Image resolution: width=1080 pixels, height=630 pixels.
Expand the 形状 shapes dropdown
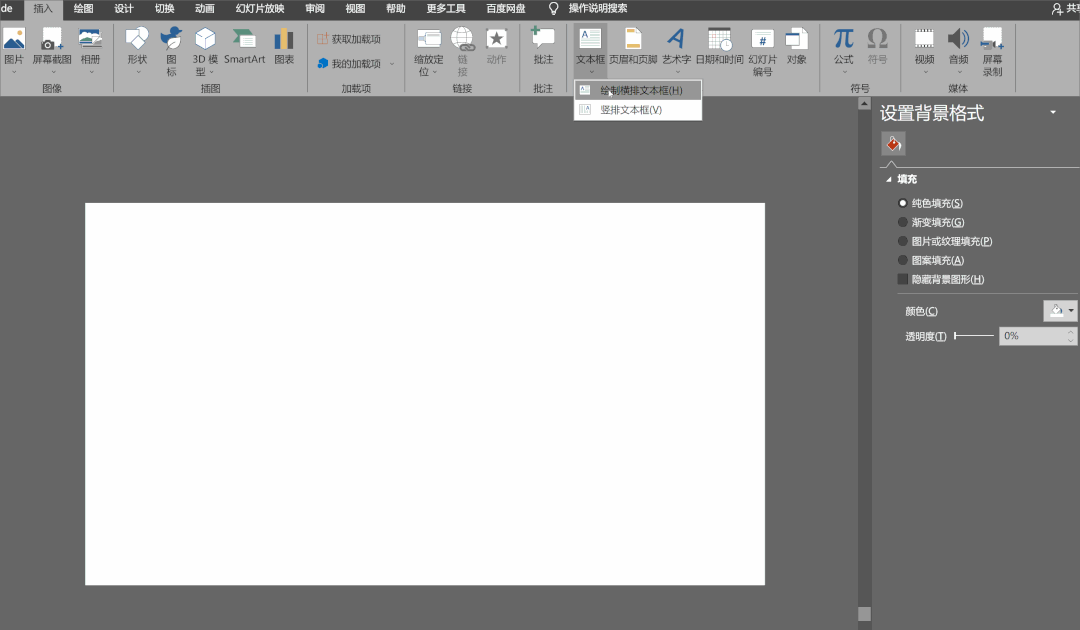click(137, 60)
